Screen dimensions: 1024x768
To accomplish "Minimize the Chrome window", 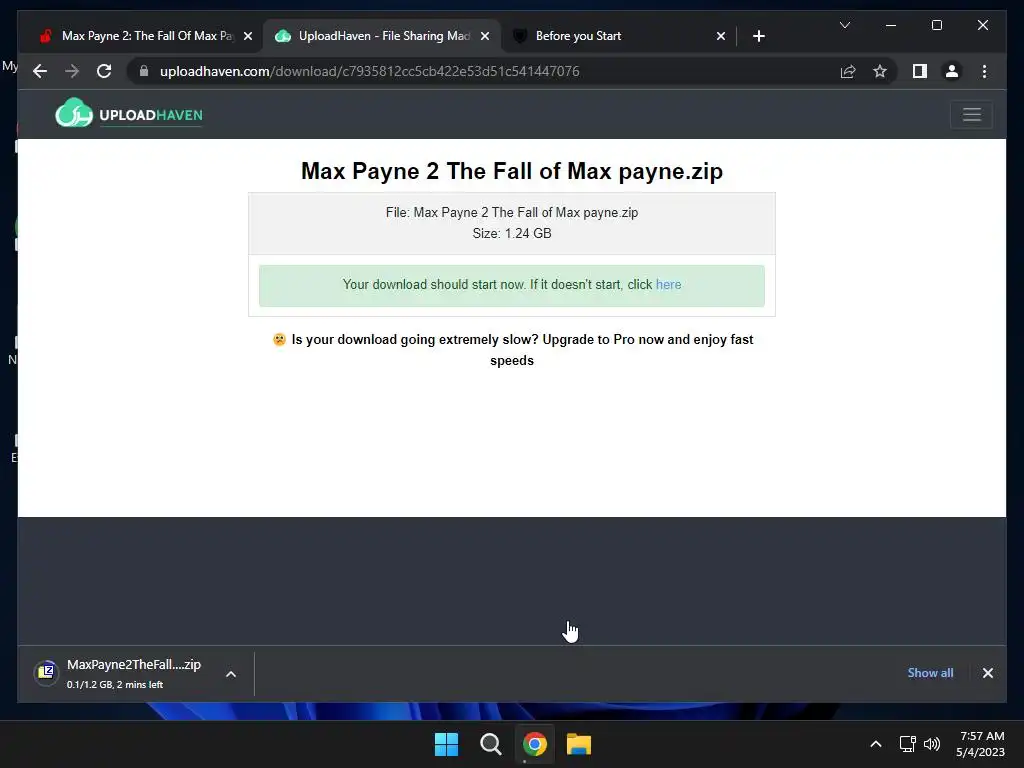I will [x=891, y=25].
